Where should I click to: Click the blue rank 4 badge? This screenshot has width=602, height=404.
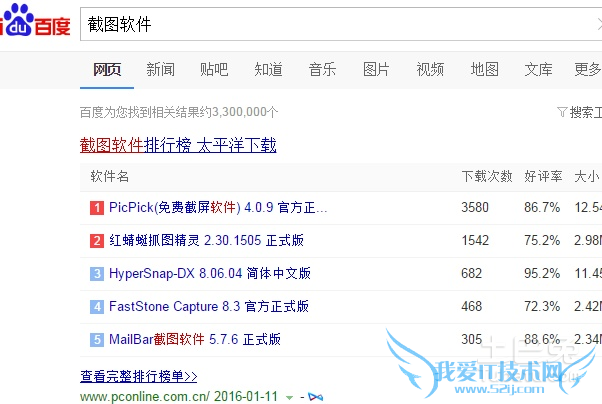[x=97, y=307]
